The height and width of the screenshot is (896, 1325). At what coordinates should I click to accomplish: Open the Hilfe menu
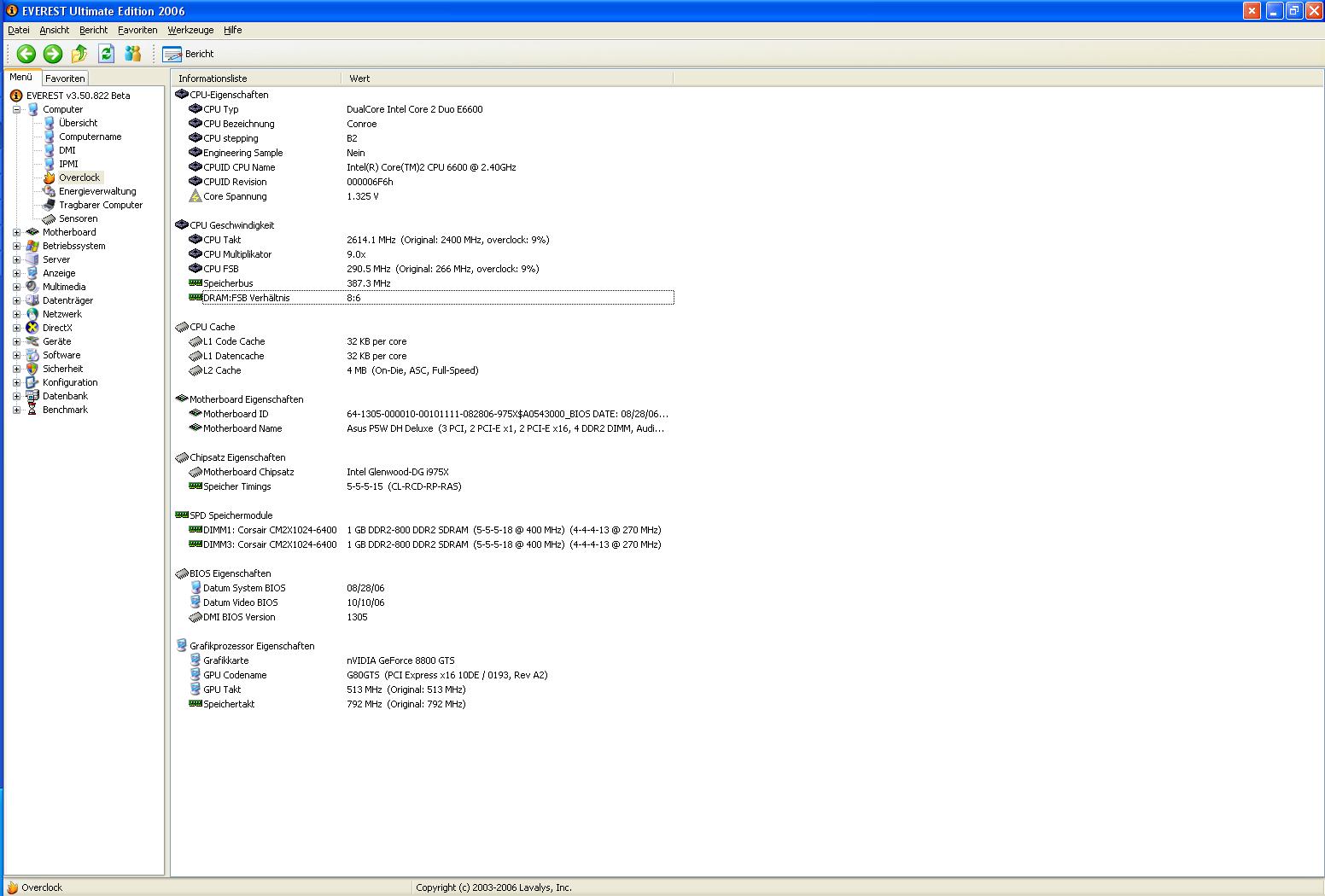click(x=233, y=30)
